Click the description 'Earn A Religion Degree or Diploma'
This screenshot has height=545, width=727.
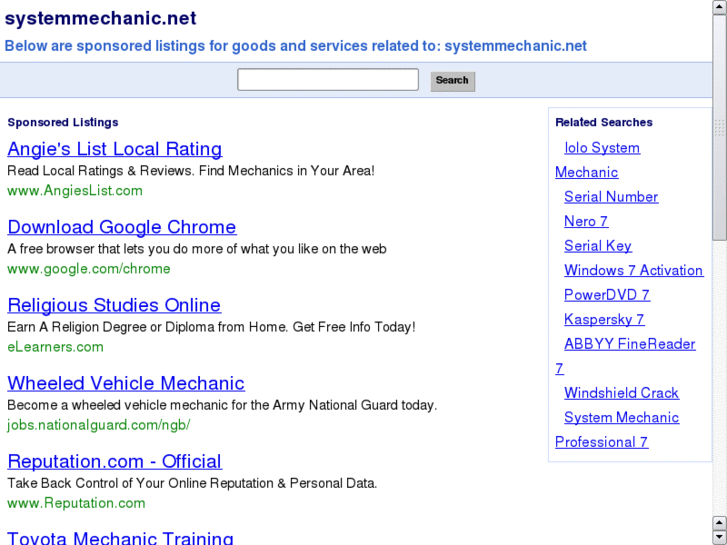pyautogui.click(x=211, y=327)
